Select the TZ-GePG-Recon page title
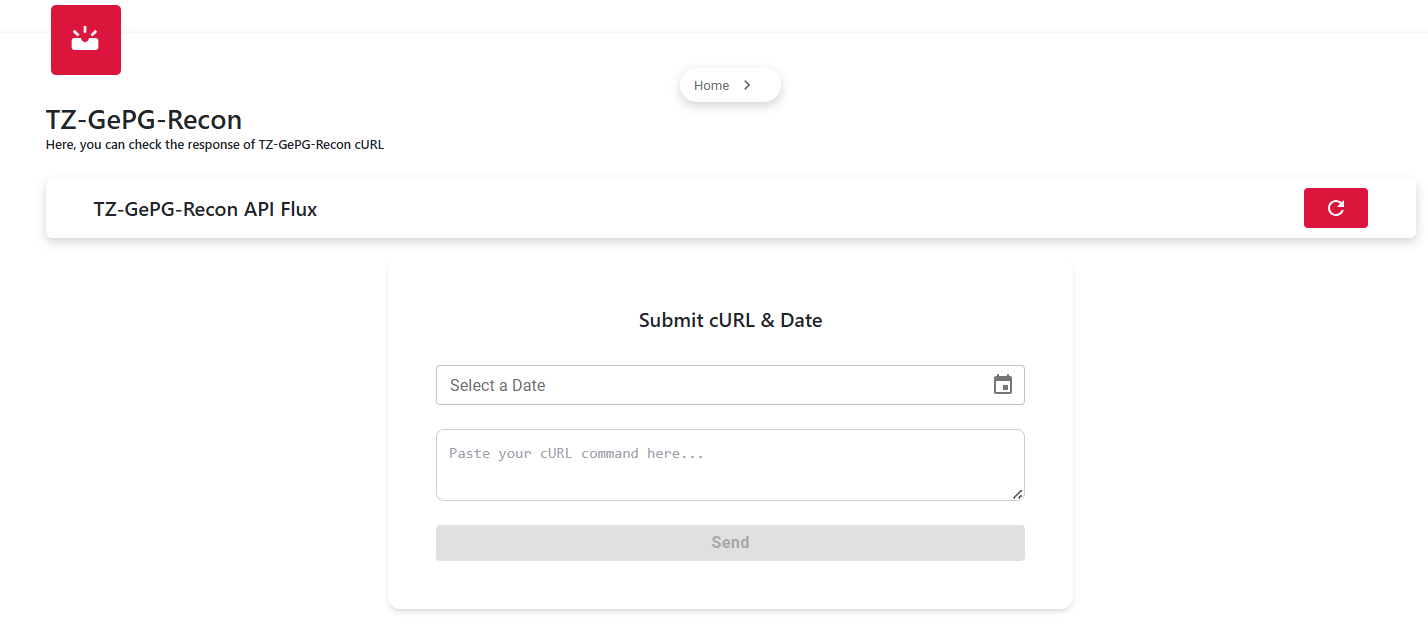The width and height of the screenshot is (1428, 629). [144, 120]
